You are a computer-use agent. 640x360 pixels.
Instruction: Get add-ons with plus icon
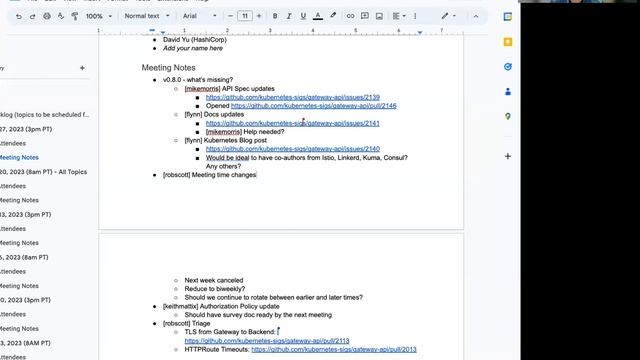[x=508, y=156]
